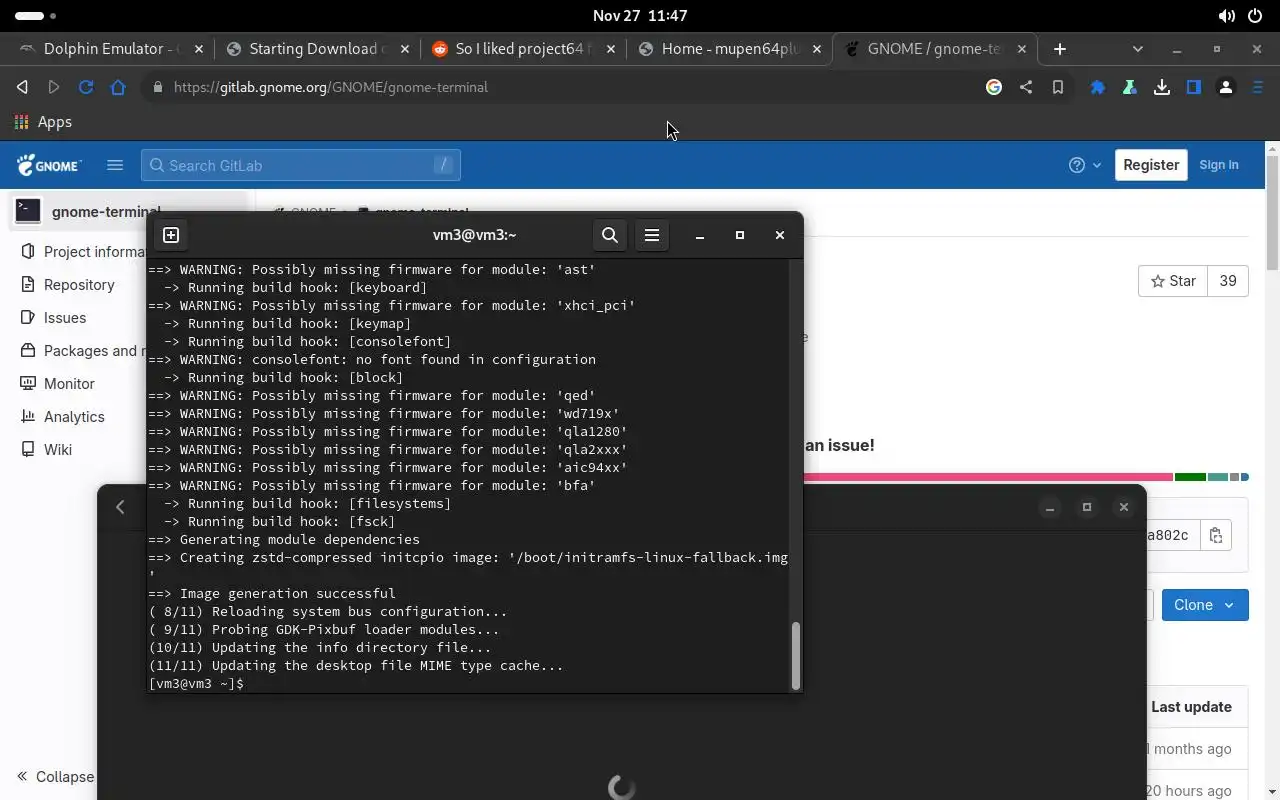The width and height of the screenshot is (1280, 800).
Task: Click Last update column header
Action: (1191, 707)
